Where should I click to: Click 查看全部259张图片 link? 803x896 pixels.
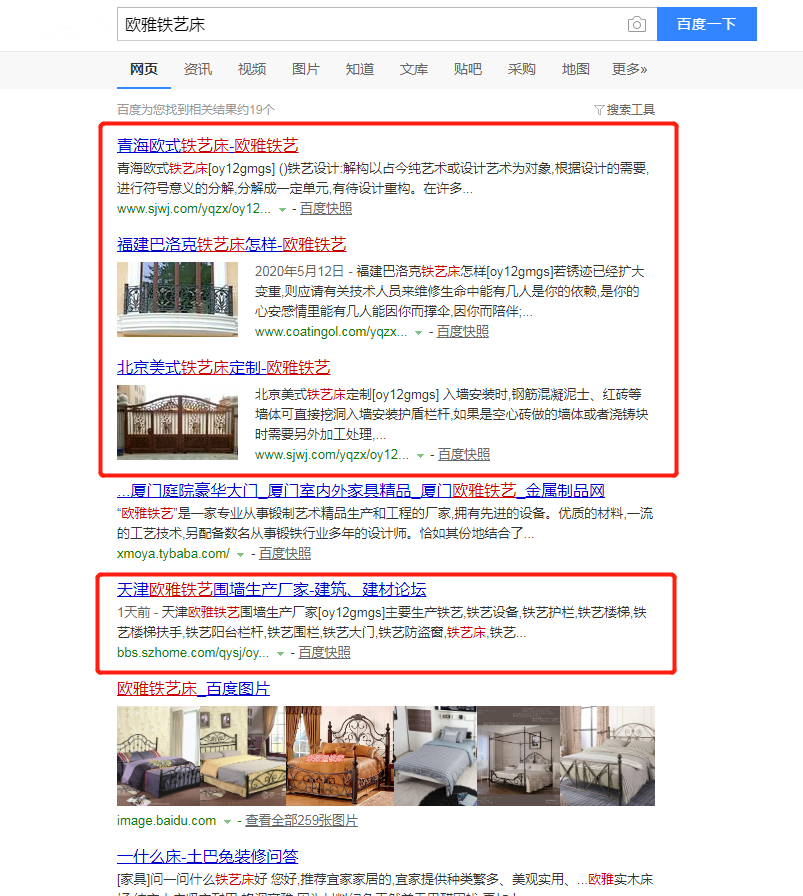tap(301, 820)
